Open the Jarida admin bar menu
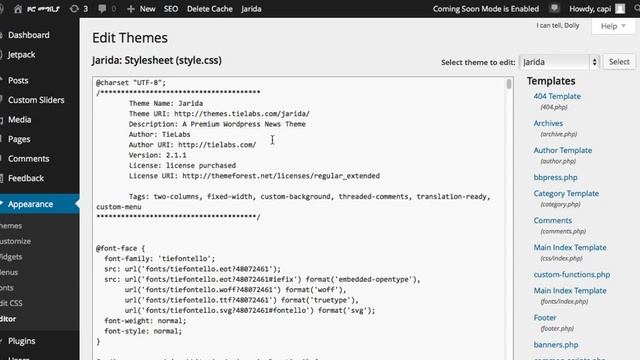This screenshot has width=640, height=360. click(x=251, y=9)
